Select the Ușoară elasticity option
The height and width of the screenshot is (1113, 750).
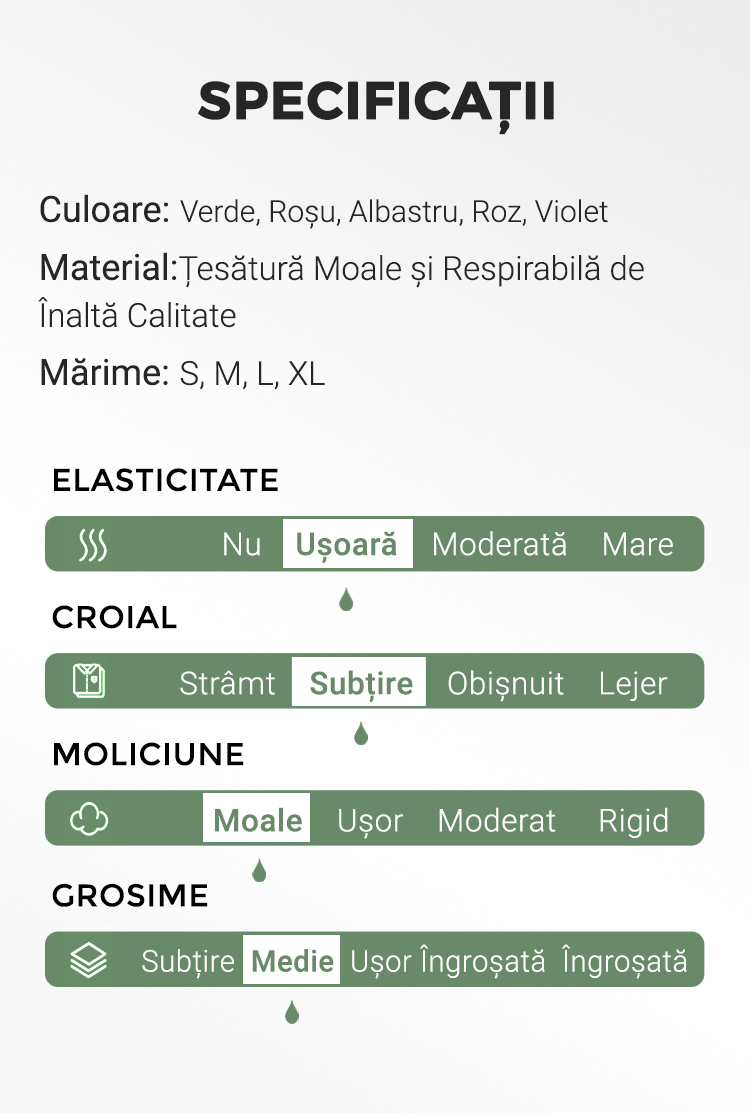tap(348, 544)
